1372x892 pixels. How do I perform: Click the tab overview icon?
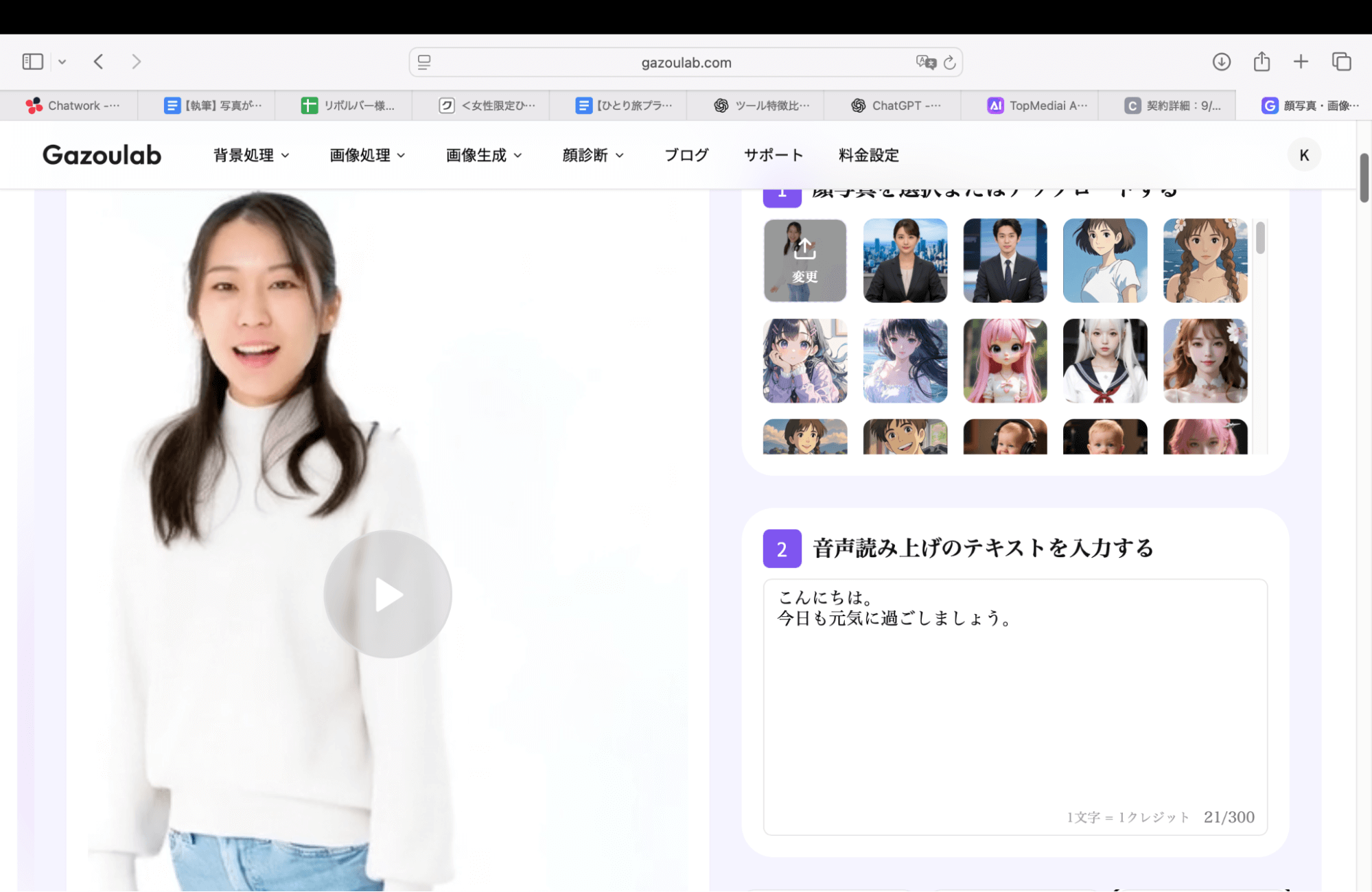pos(1341,61)
